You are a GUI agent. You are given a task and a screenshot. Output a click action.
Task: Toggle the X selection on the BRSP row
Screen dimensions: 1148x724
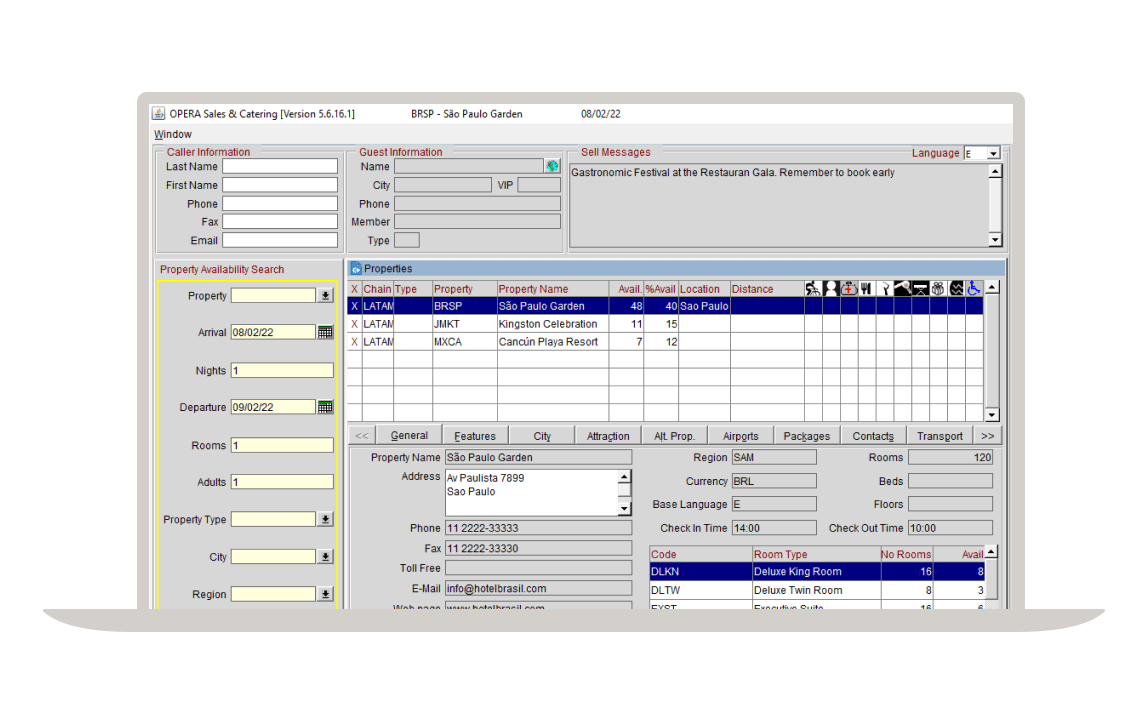point(355,305)
